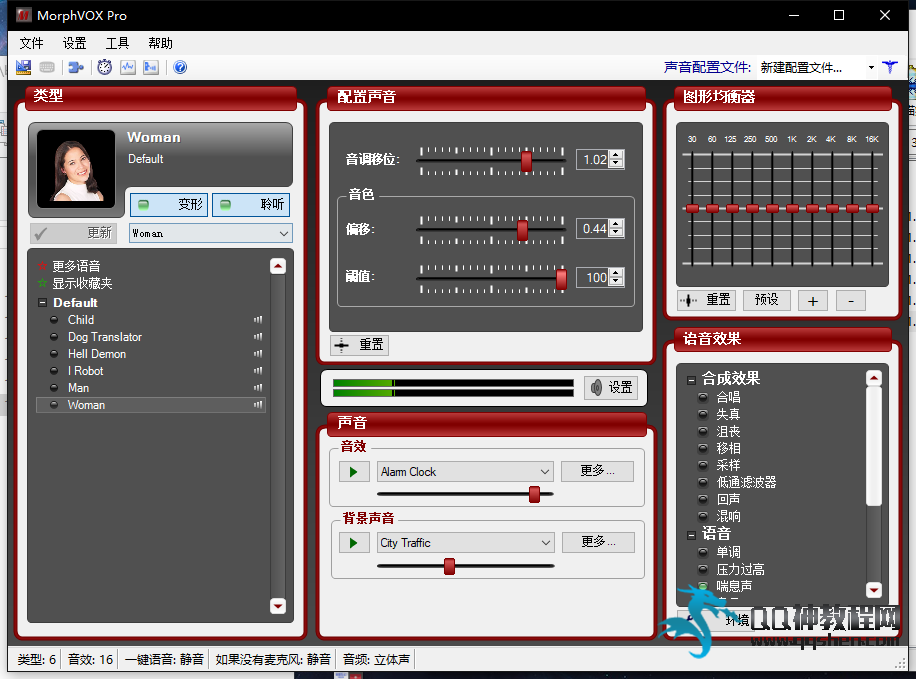Click the save/design toolbar icon
Image resolution: width=916 pixels, height=679 pixels.
point(23,67)
